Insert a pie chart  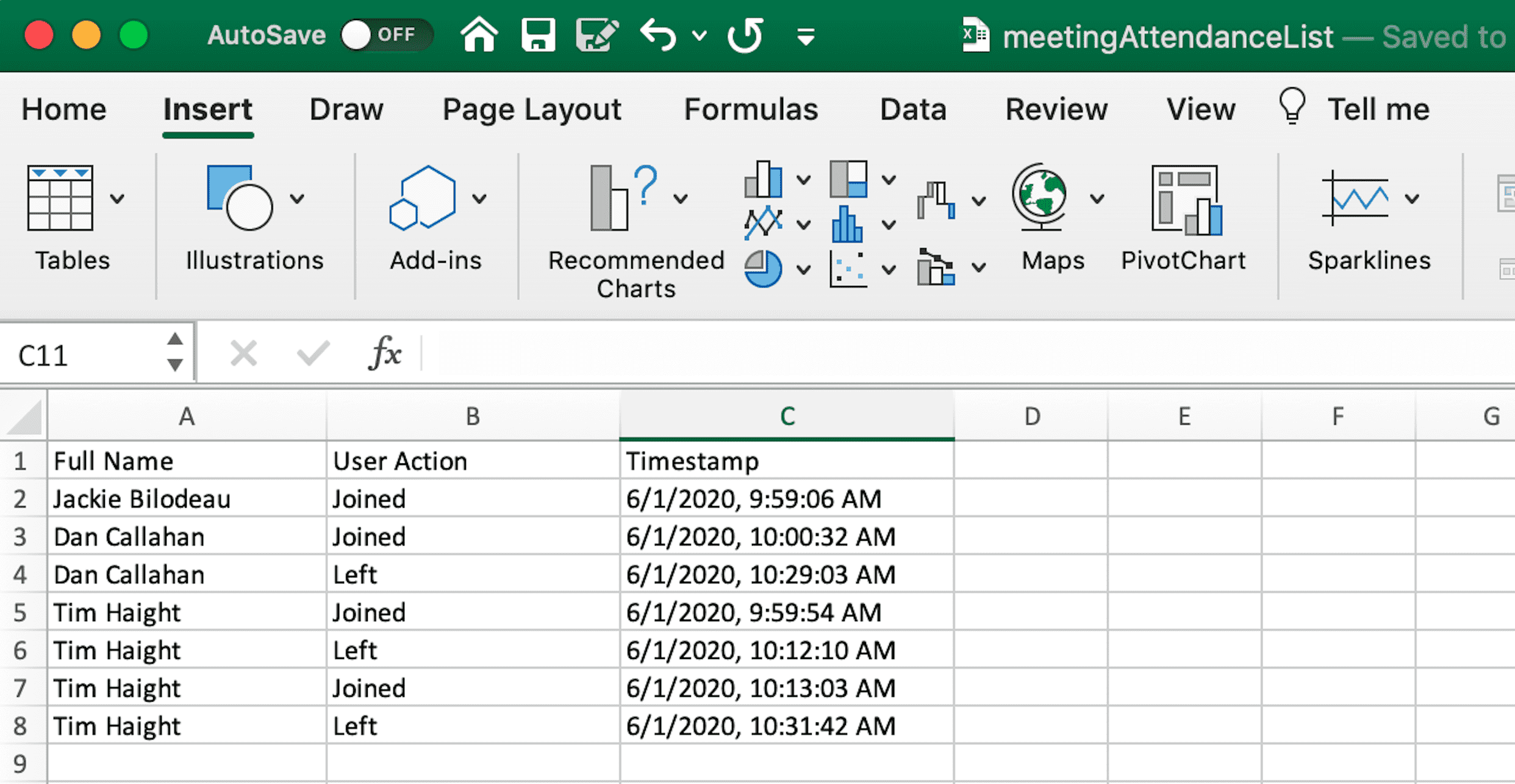tap(763, 268)
